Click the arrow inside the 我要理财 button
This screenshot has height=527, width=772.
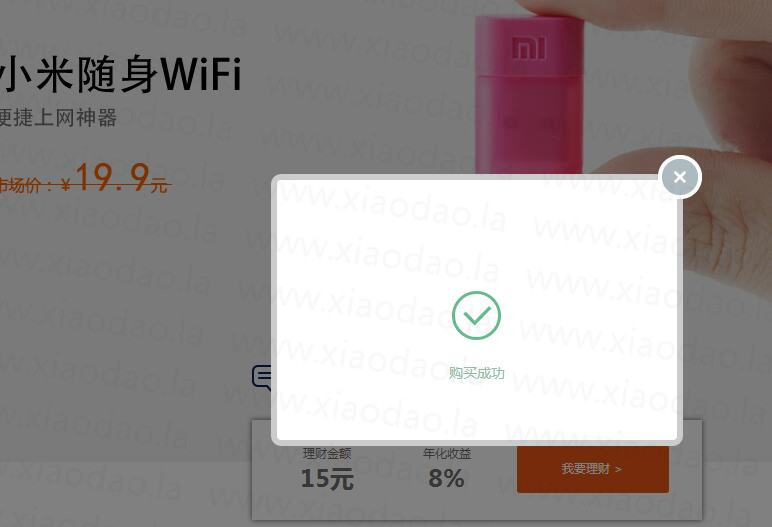click(618, 469)
